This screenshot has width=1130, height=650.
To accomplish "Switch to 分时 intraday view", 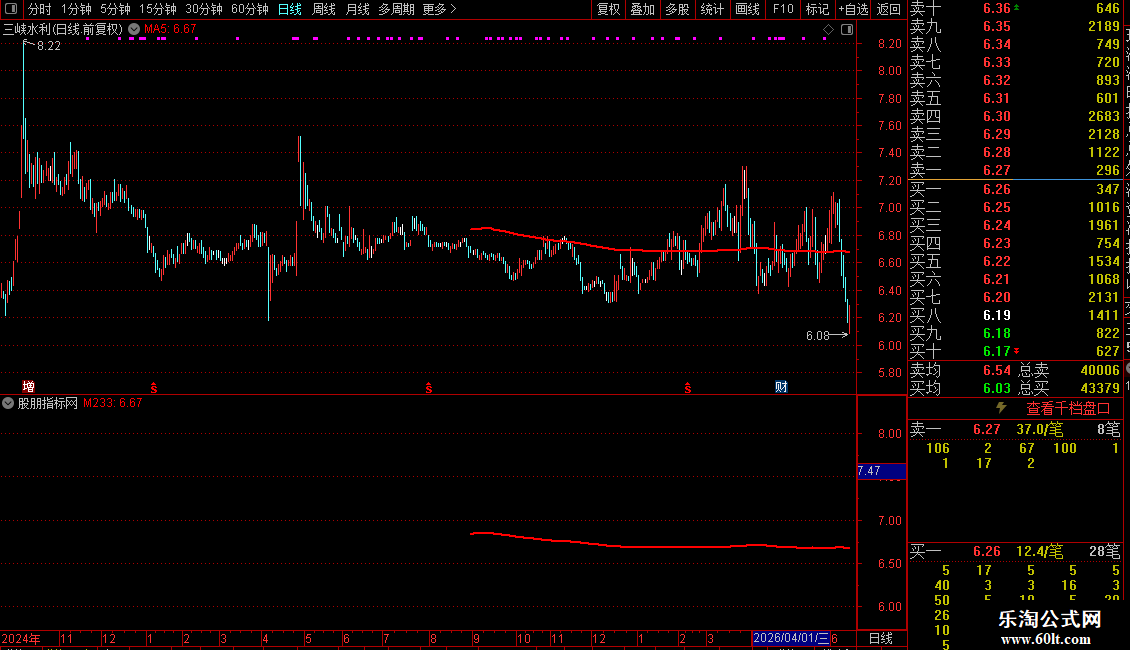I will coord(40,9).
